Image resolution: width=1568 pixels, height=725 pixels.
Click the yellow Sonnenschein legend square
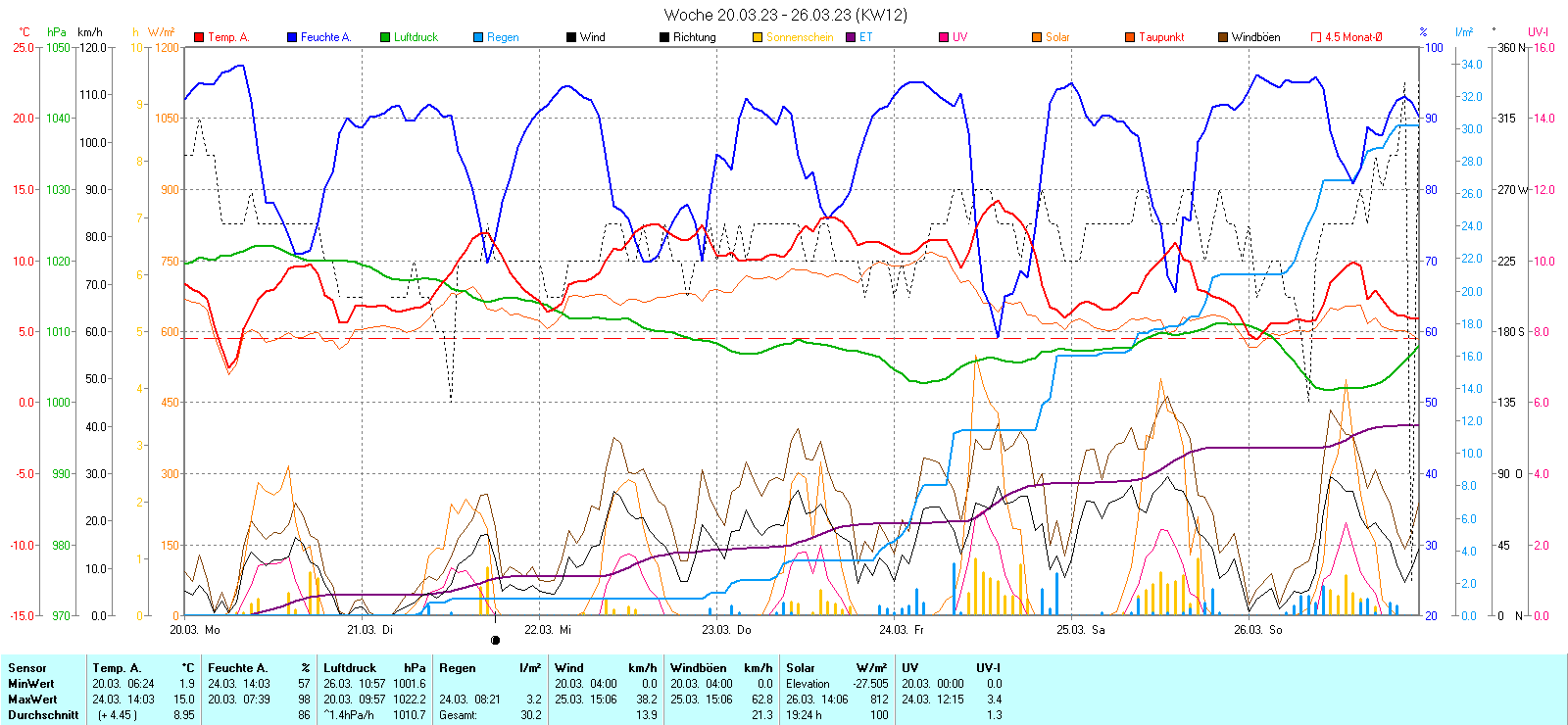coord(758,37)
